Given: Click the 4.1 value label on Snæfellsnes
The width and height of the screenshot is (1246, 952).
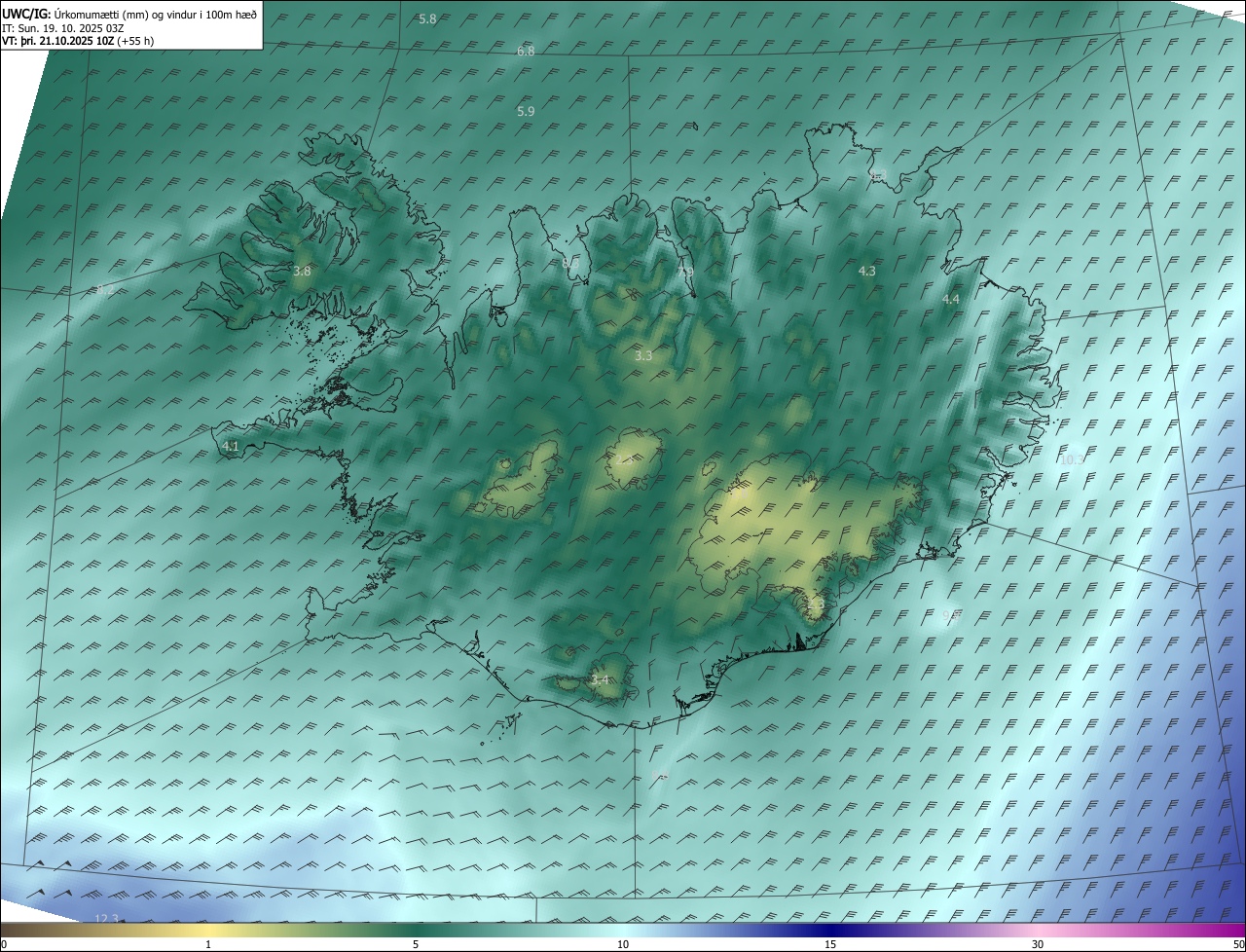Looking at the screenshot, I should click(x=231, y=446).
